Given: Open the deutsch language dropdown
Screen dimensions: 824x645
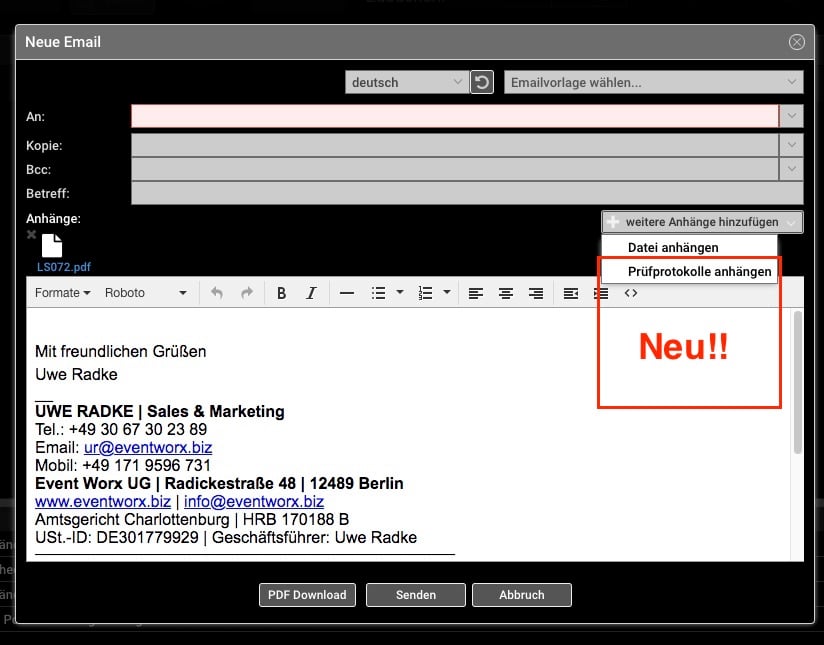Looking at the screenshot, I should pyautogui.click(x=406, y=82).
